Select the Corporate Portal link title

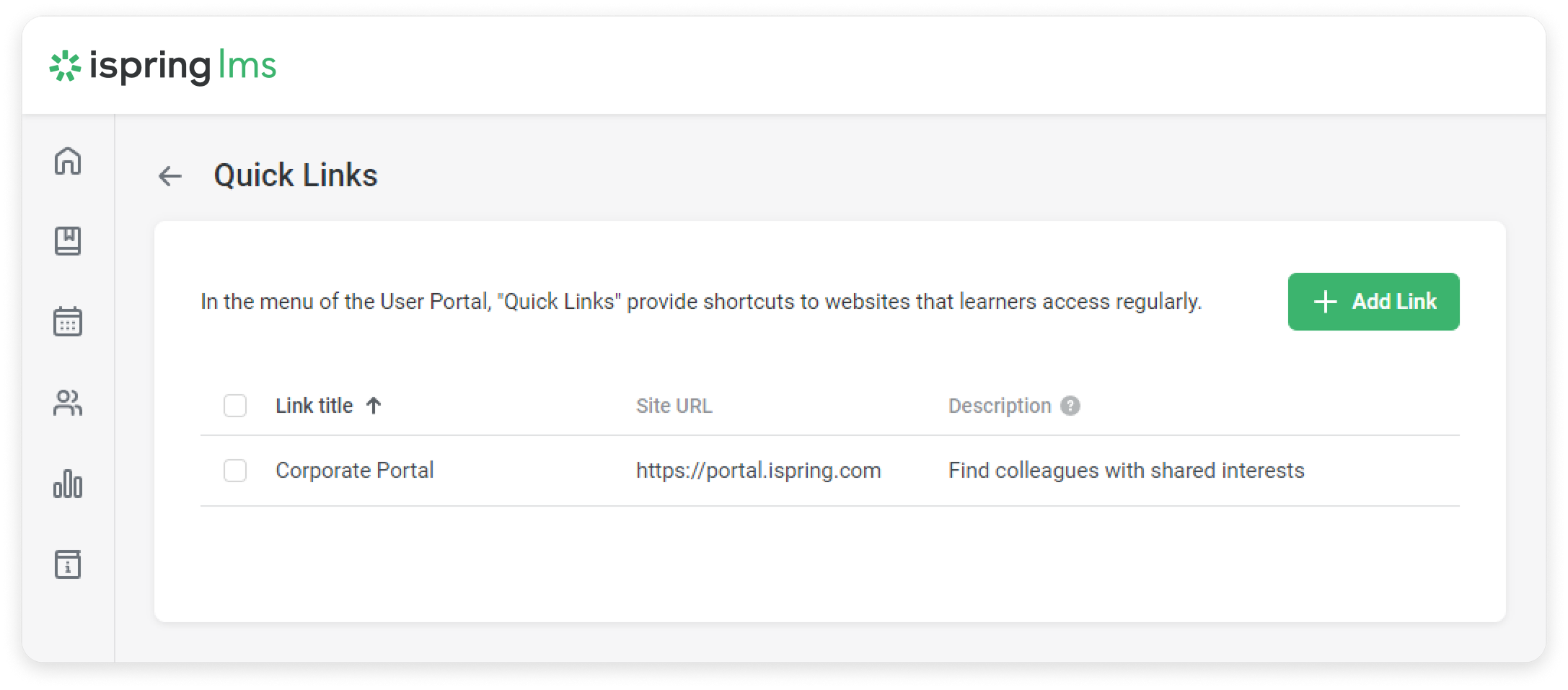point(355,471)
